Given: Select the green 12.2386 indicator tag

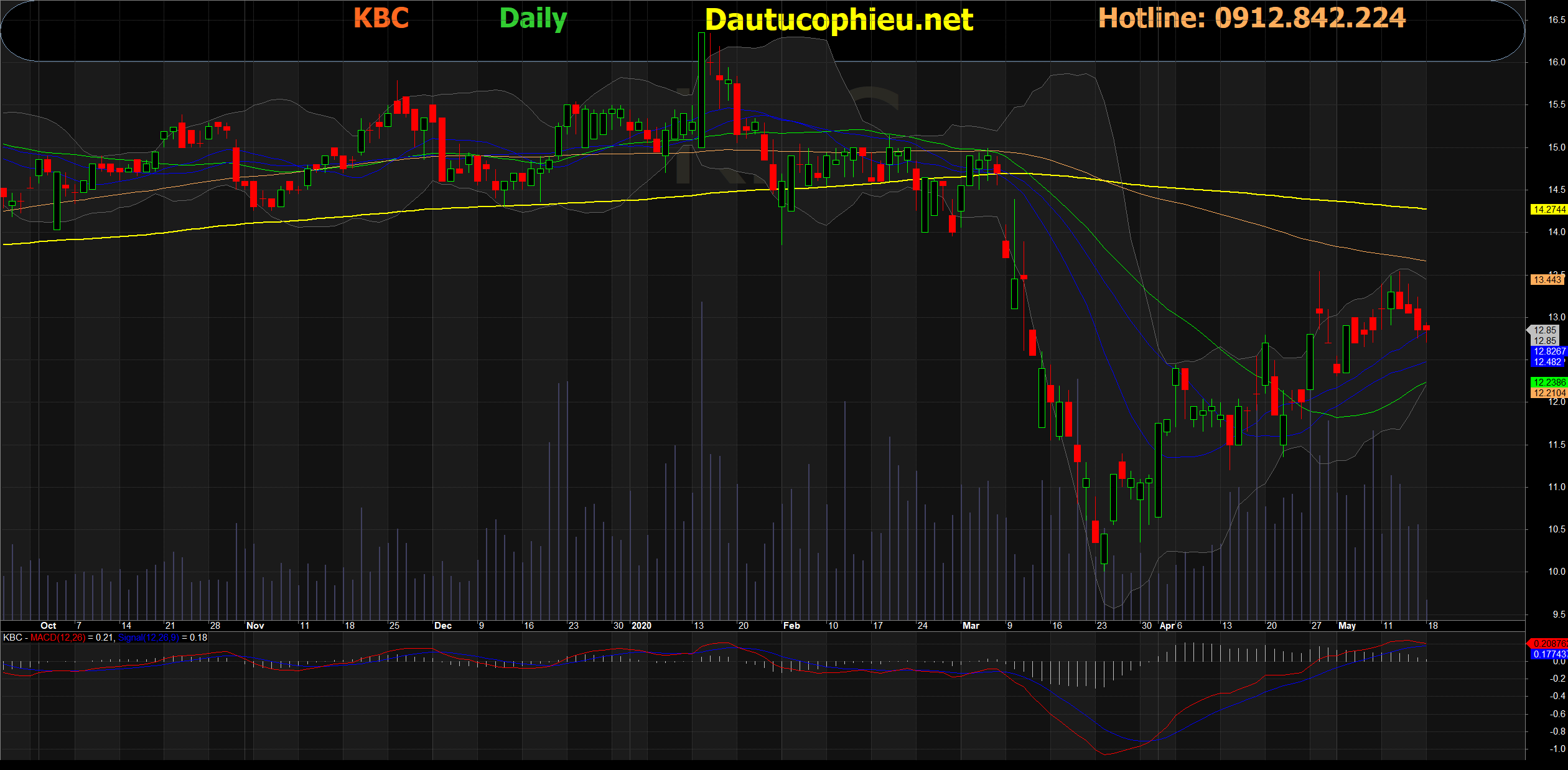Looking at the screenshot, I should 1549,383.
